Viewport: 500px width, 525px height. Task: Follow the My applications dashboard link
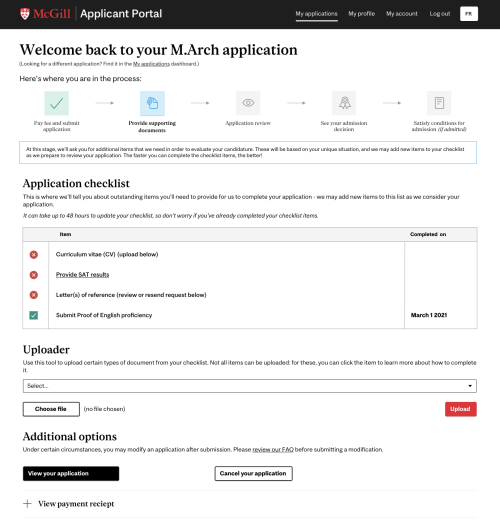(151, 64)
